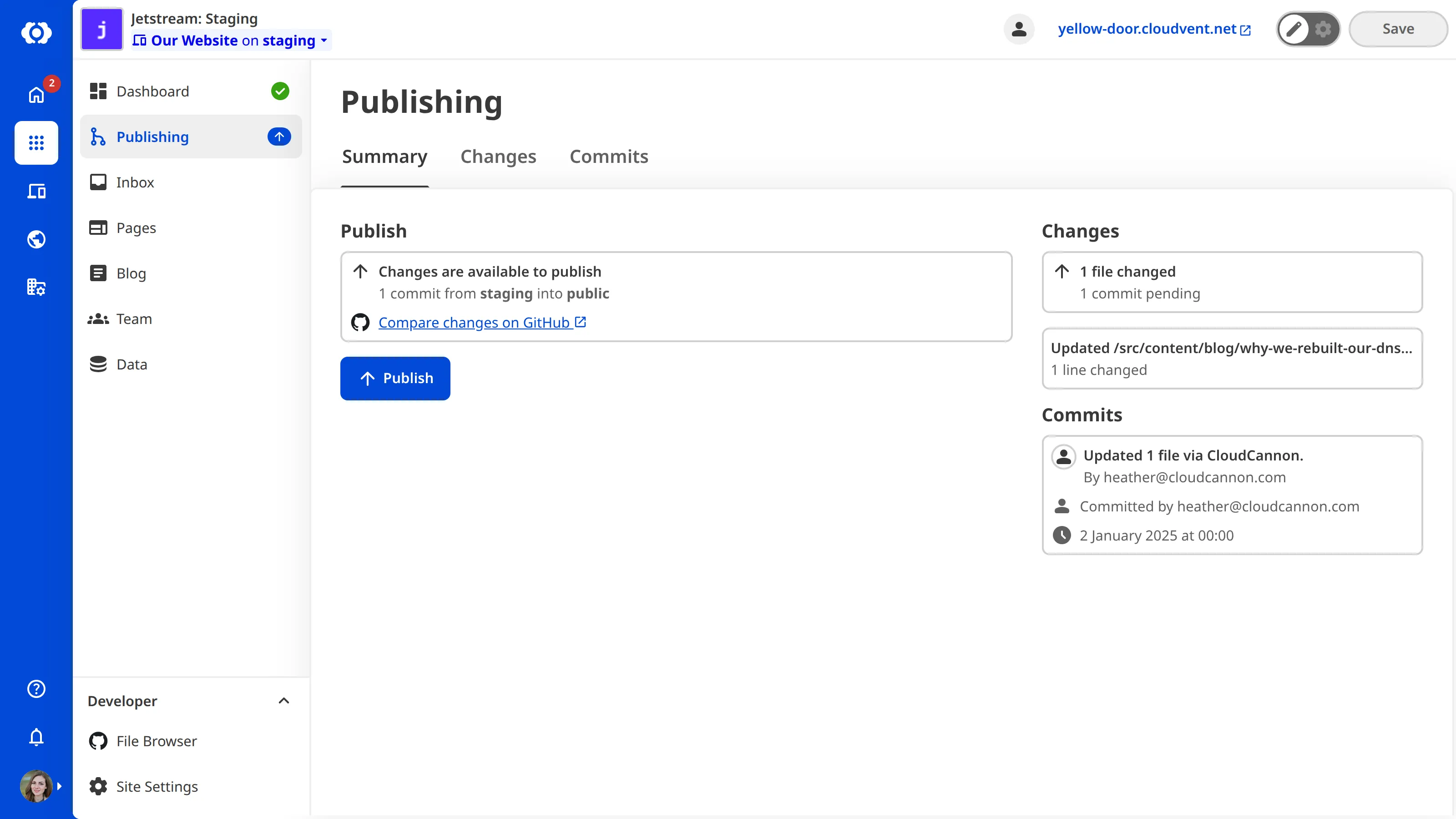Open the '1 file changed' card
This screenshot has width=1456, height=819.
1232,282
